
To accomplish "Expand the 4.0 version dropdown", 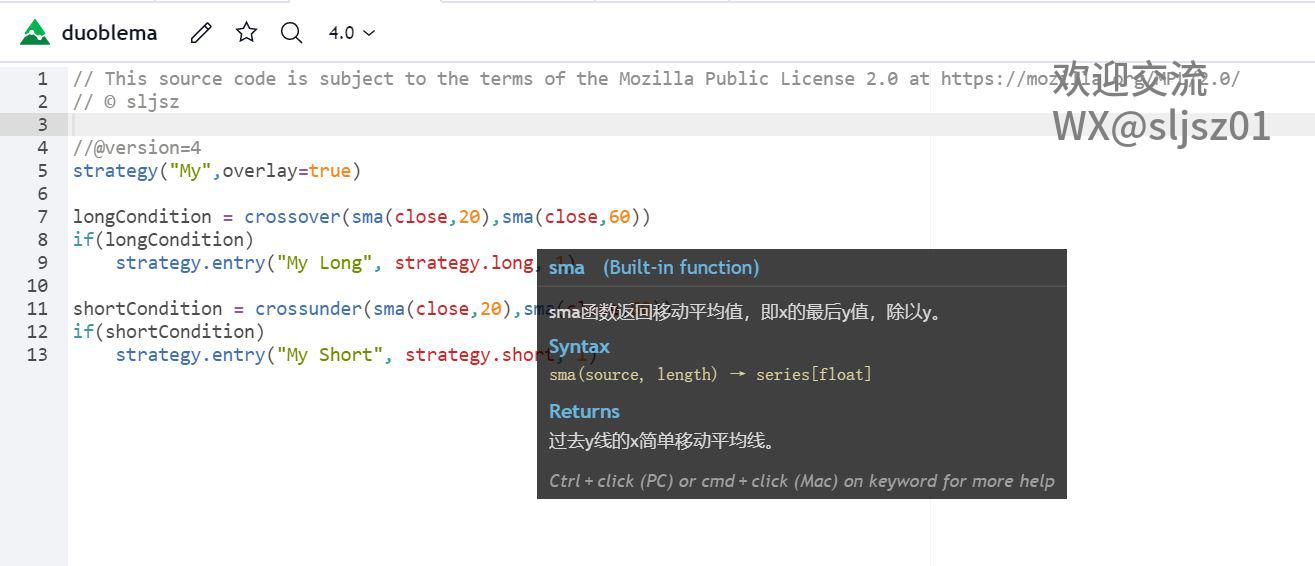I will [x=352, y=33].
